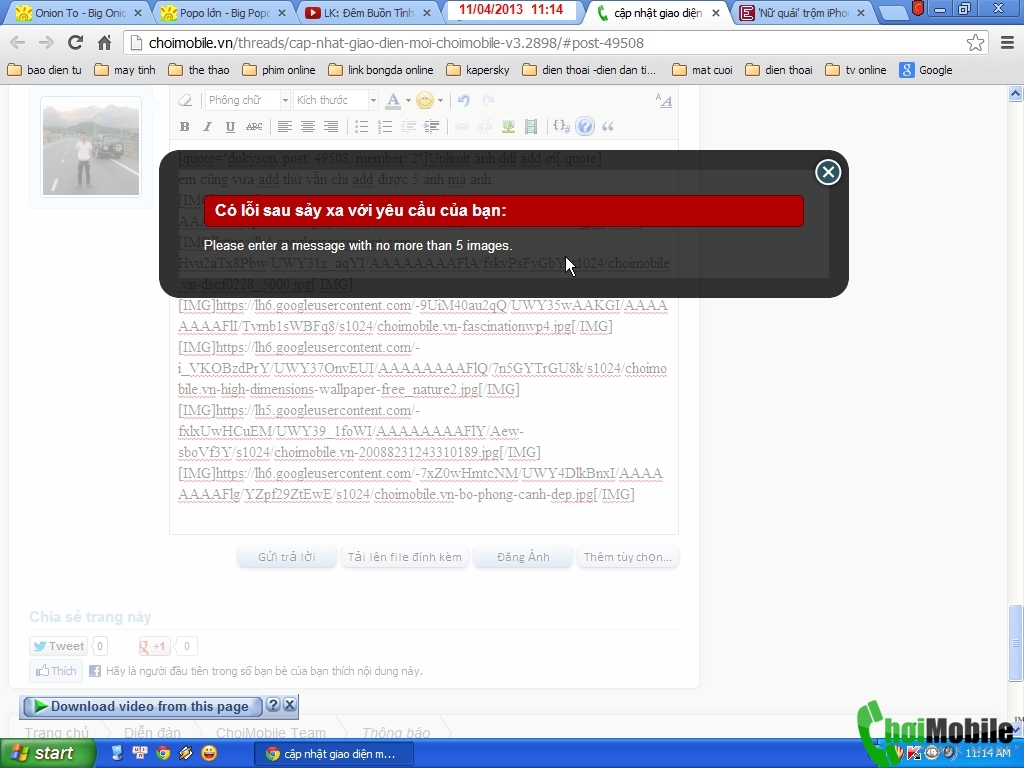Click Yahoo Messenger smiley in quick launch
The height and width of the screenshot is (768, 1024).
(x=209, y=753)
